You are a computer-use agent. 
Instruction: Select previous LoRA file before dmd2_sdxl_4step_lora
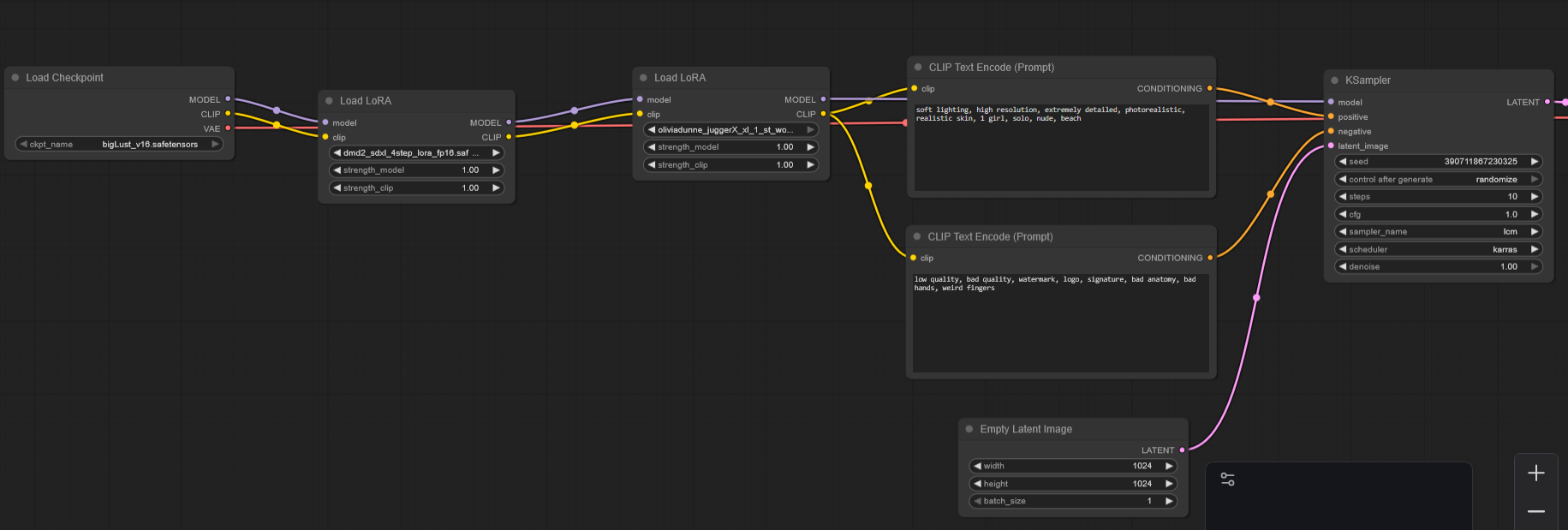[337, 152]
